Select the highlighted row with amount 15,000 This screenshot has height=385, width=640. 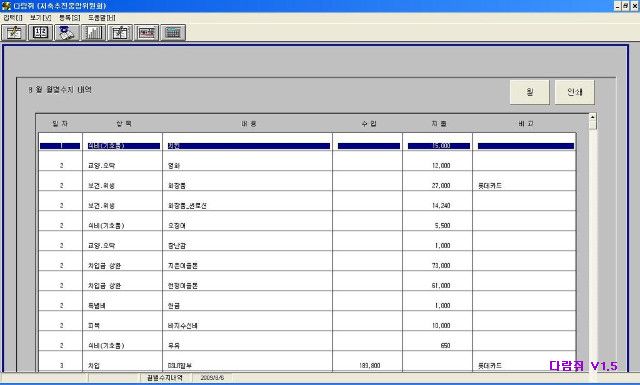(x=307, y=146)
